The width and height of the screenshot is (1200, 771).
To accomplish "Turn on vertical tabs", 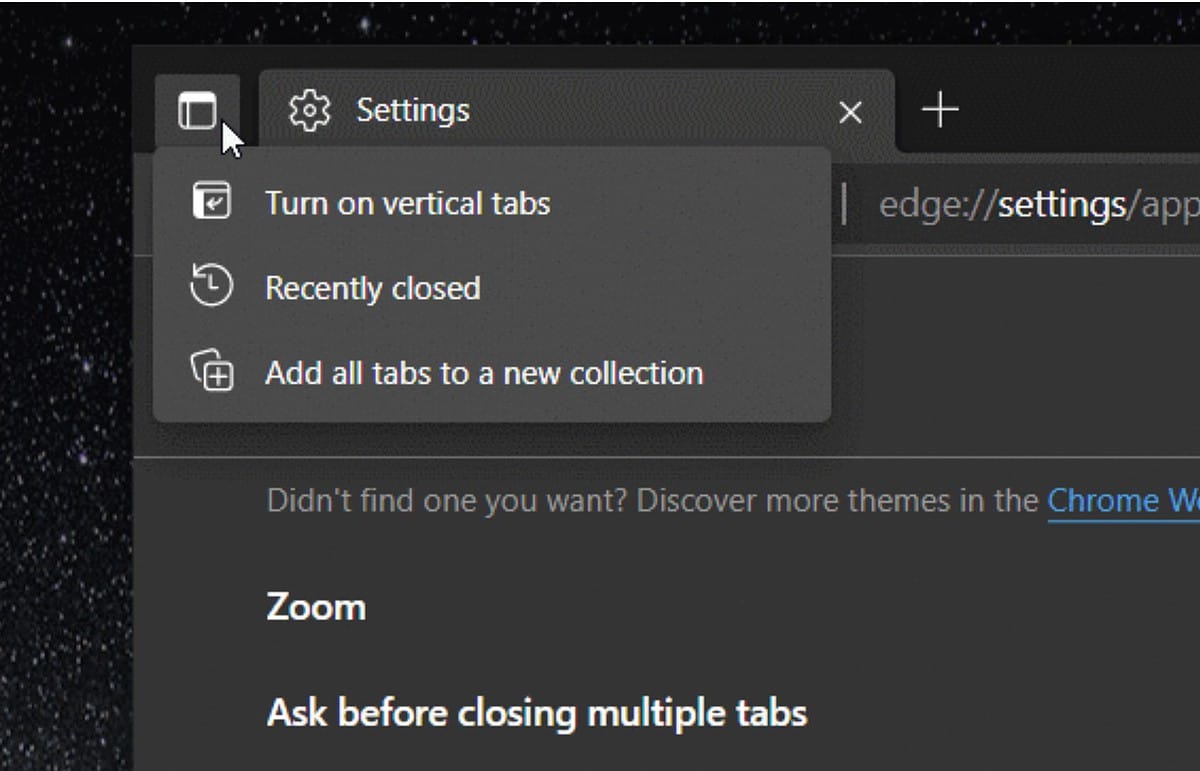I will [407, 202].
